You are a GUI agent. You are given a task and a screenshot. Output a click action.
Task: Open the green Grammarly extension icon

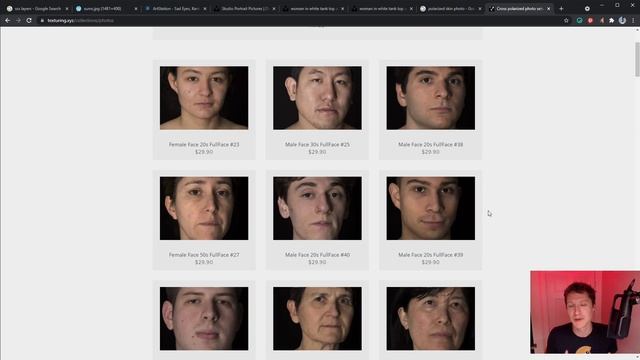click(579, 20)
